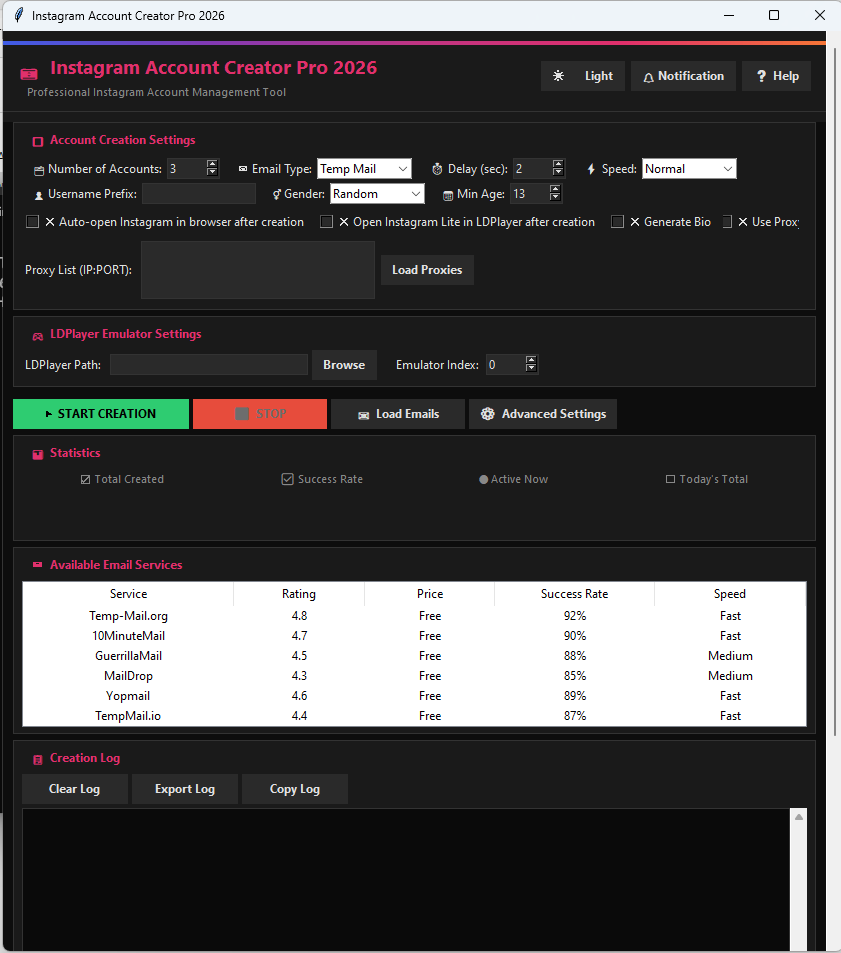The width and height of the screenshot is (841, 953).
Task: Click the gender symbol icon beside Gender
Action: pos(276,194)
